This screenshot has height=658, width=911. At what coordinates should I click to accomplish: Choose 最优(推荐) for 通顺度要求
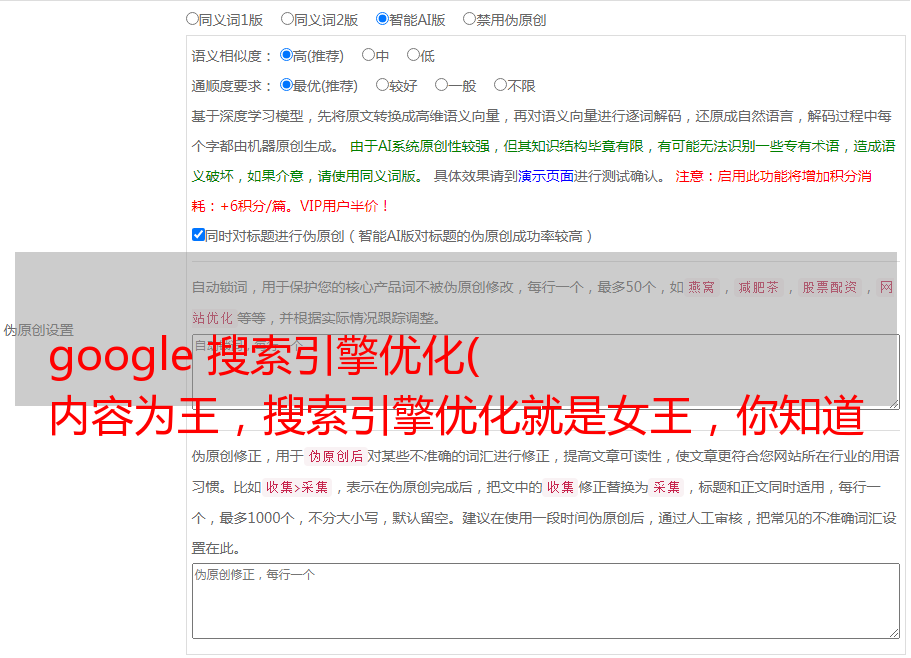tap(287, 86)
